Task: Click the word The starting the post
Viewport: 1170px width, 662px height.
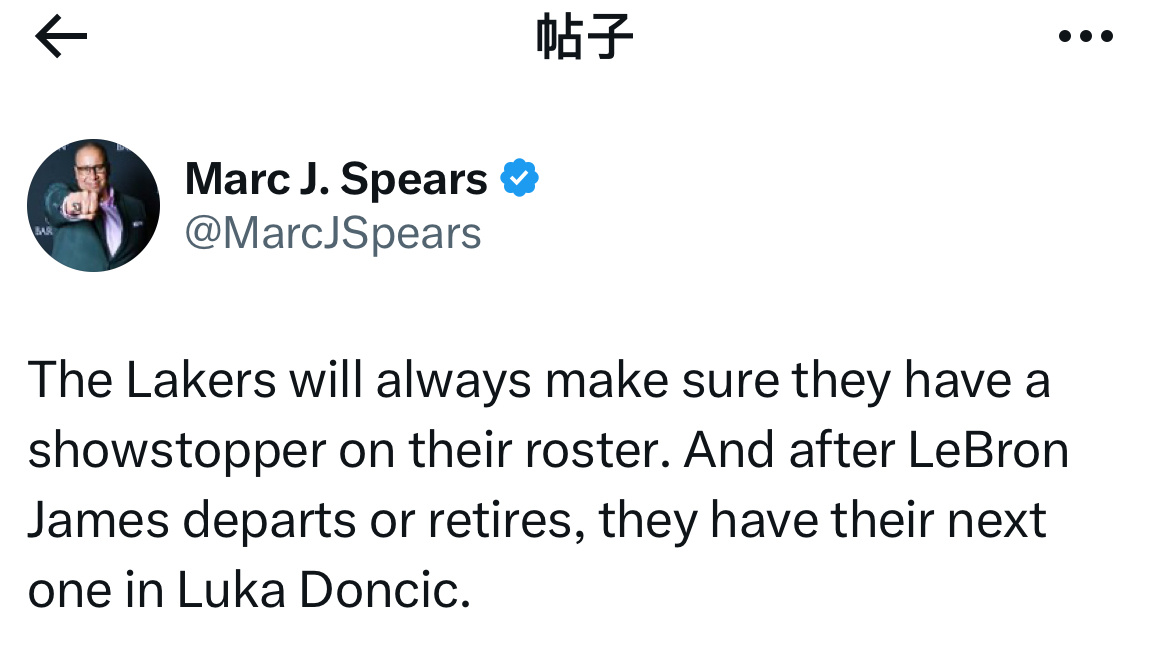Action: 70,380
